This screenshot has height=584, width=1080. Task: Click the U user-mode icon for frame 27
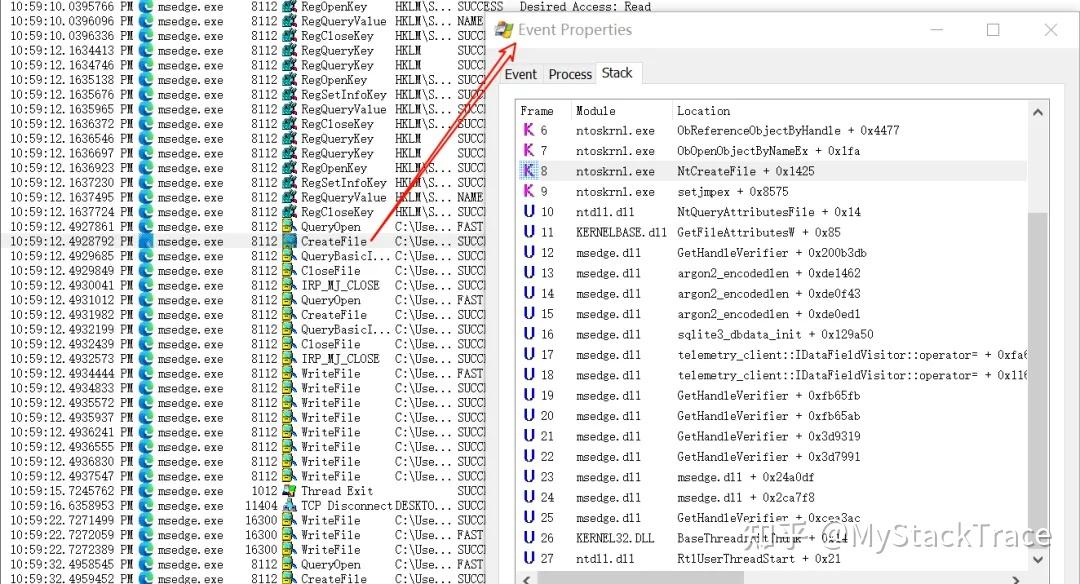point(529,559)
